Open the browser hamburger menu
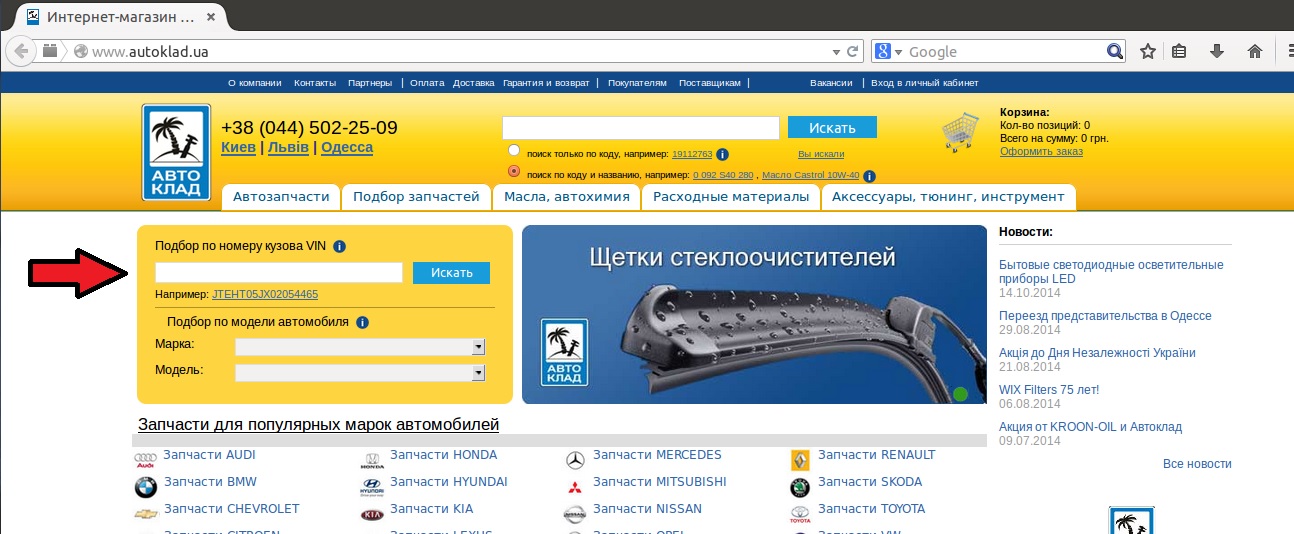 click(x=1289, y=51)
